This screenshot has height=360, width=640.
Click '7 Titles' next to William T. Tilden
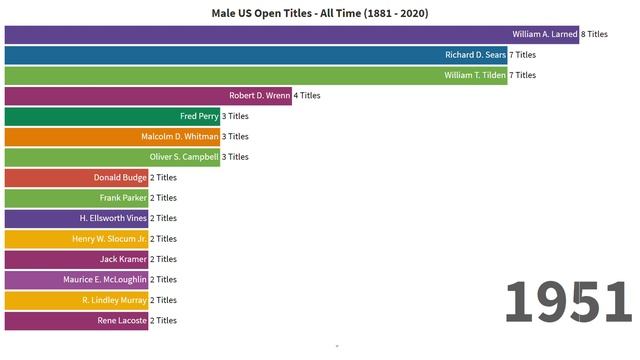click(522, 75)
